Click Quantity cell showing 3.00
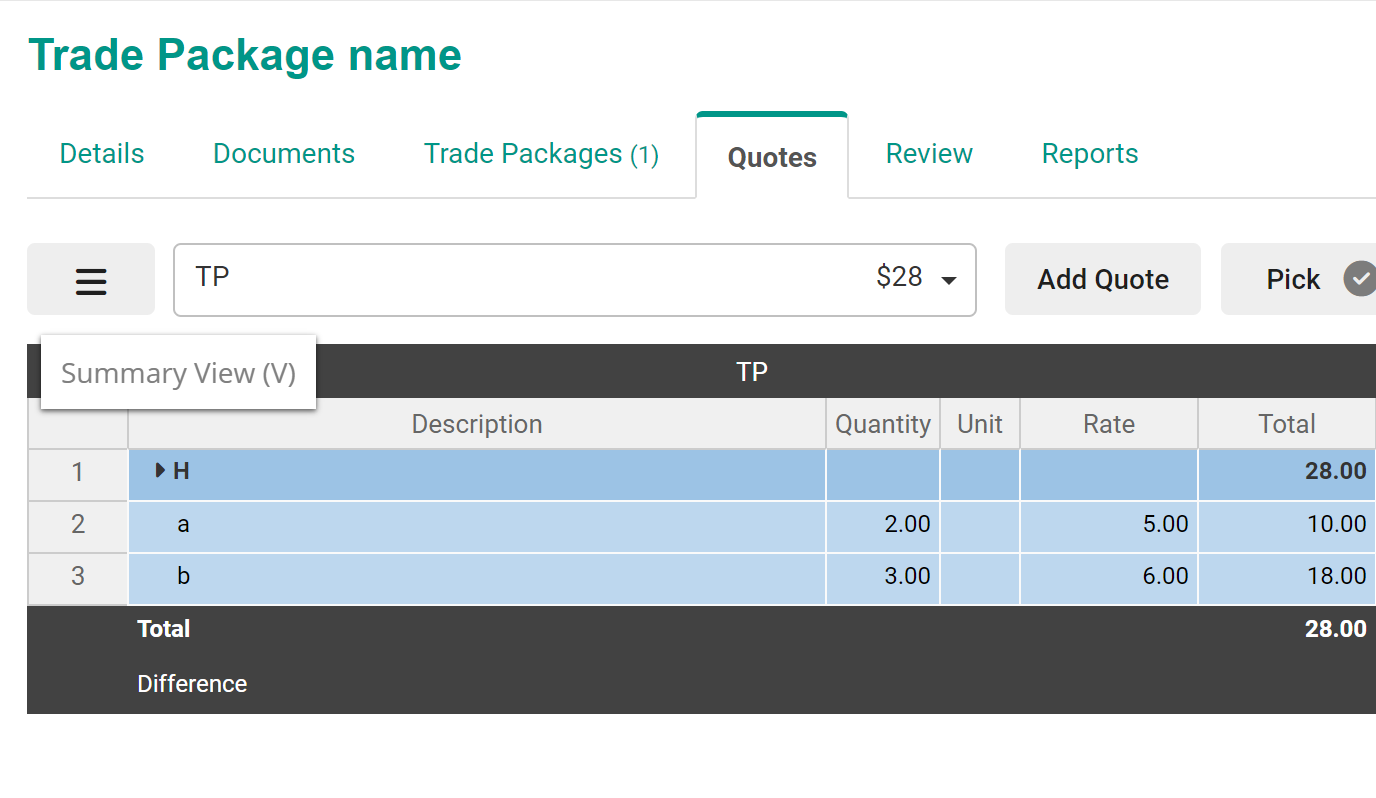1376x798 pixels. pyautogui.click(x=883, y=576)
